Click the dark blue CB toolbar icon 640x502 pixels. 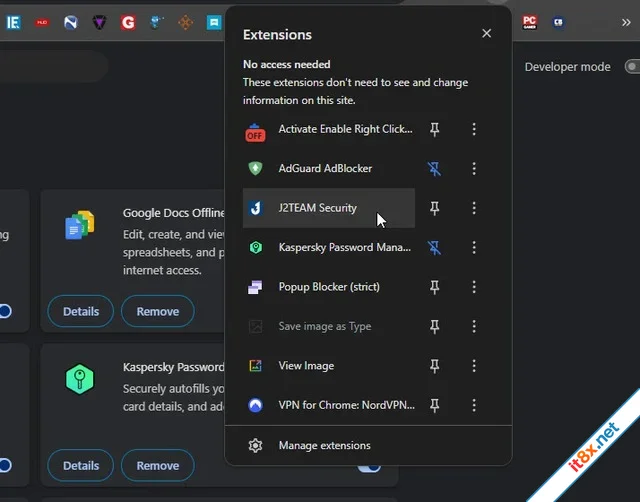pyautogui.click(x=558, y=22)
